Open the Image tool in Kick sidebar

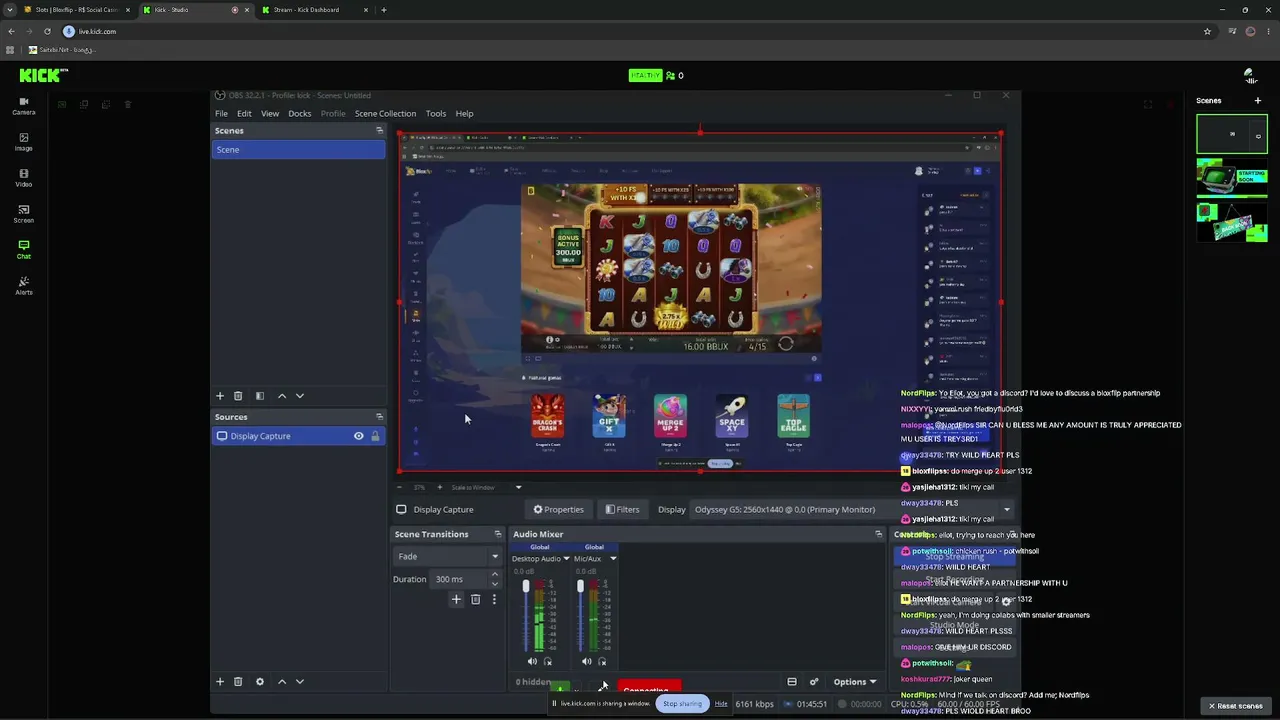click(x=24, y=141)
